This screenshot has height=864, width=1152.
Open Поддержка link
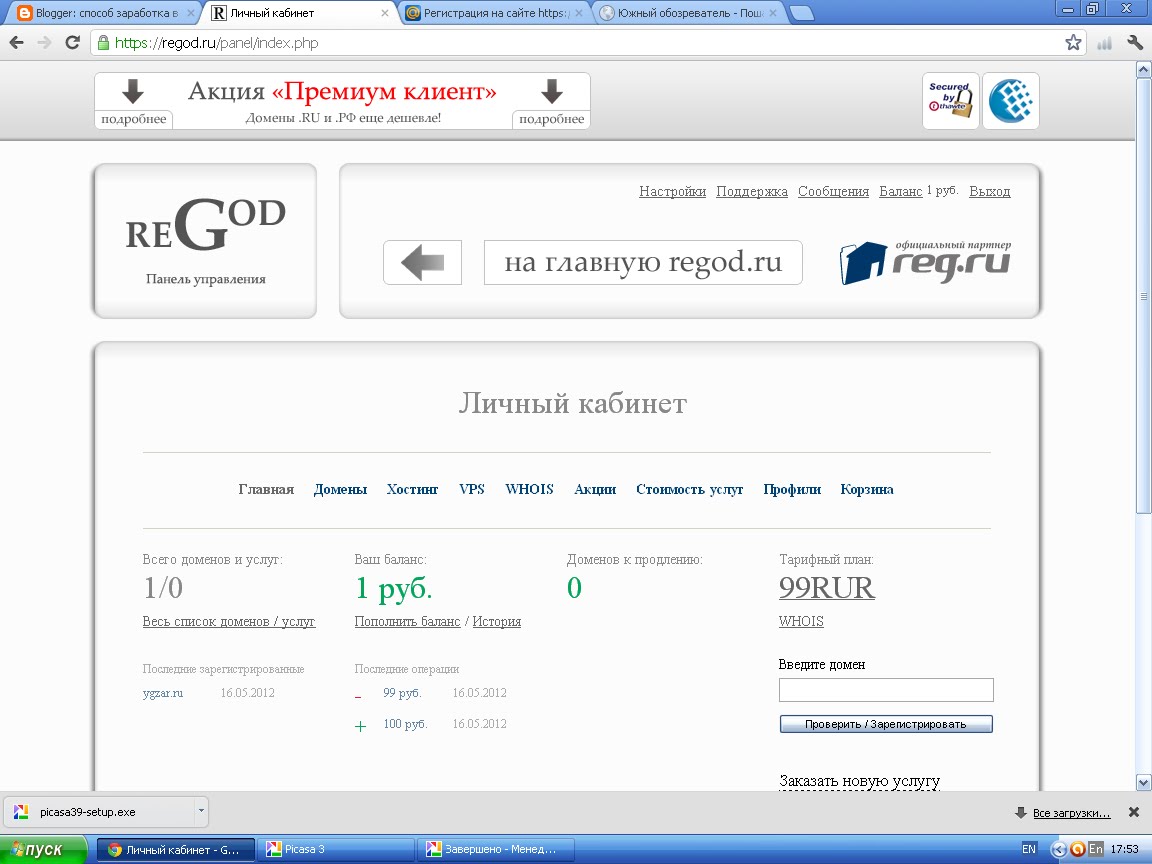click(752, 192)
